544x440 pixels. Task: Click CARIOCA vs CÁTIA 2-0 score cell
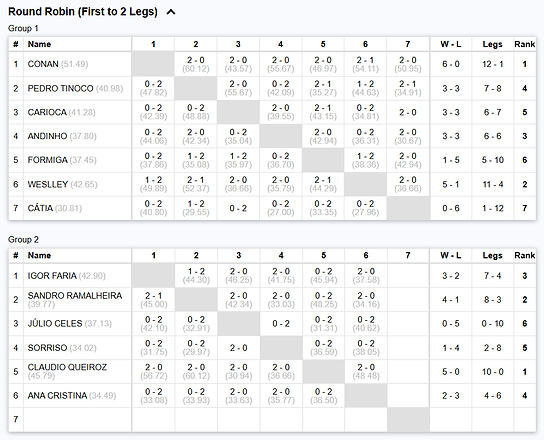(408, 112)
